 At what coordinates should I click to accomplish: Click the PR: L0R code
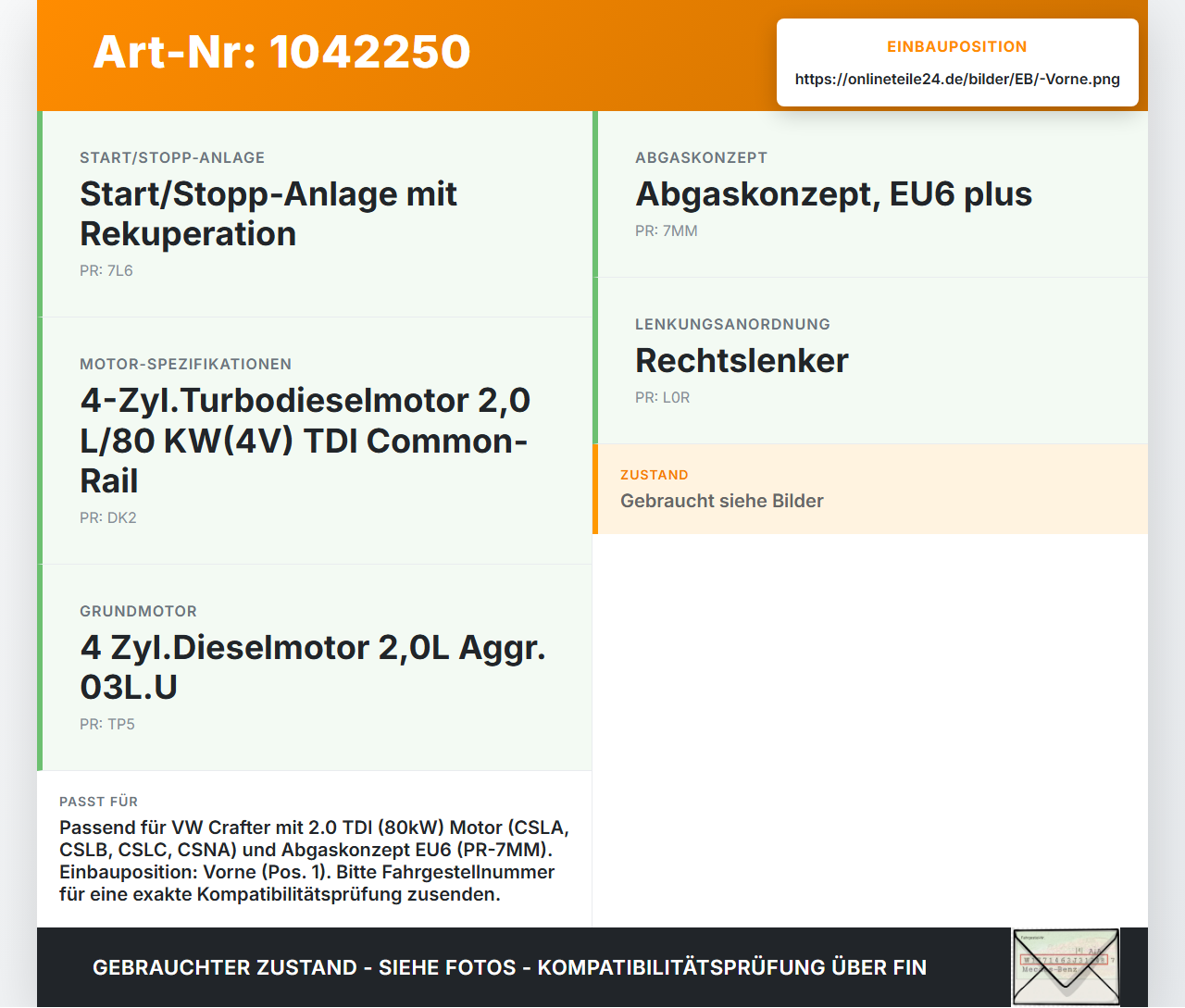coord(663,397)
